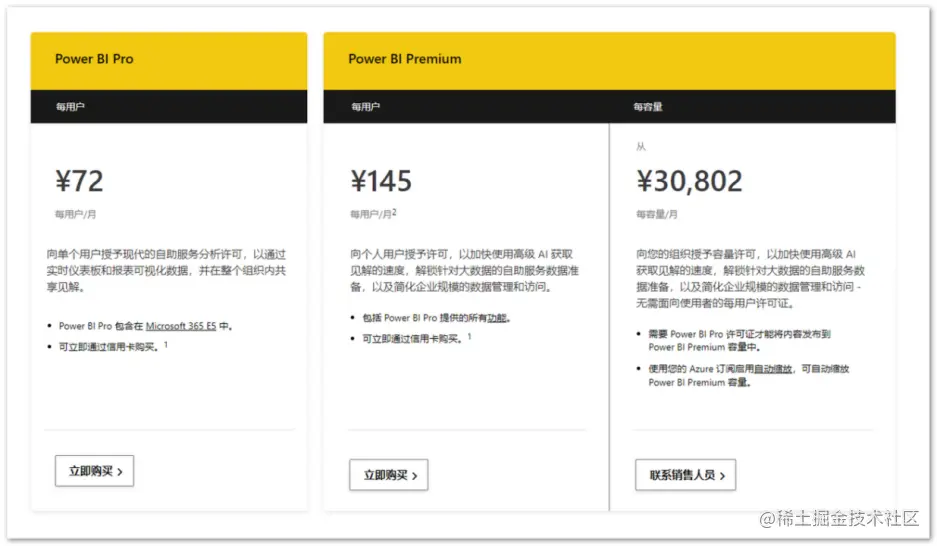The width and height of the screenshot is (937, 546).
Task: Open the 自动缩放 link in capacity list
Action: point(773,369)
